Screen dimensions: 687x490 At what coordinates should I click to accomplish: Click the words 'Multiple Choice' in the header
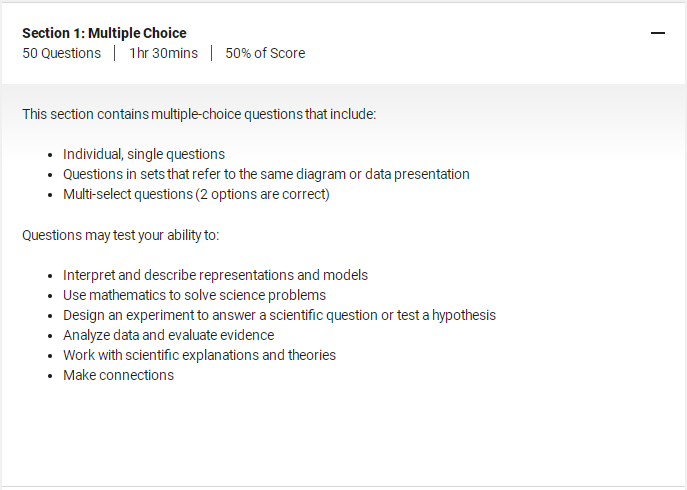[x=137, y=33]
